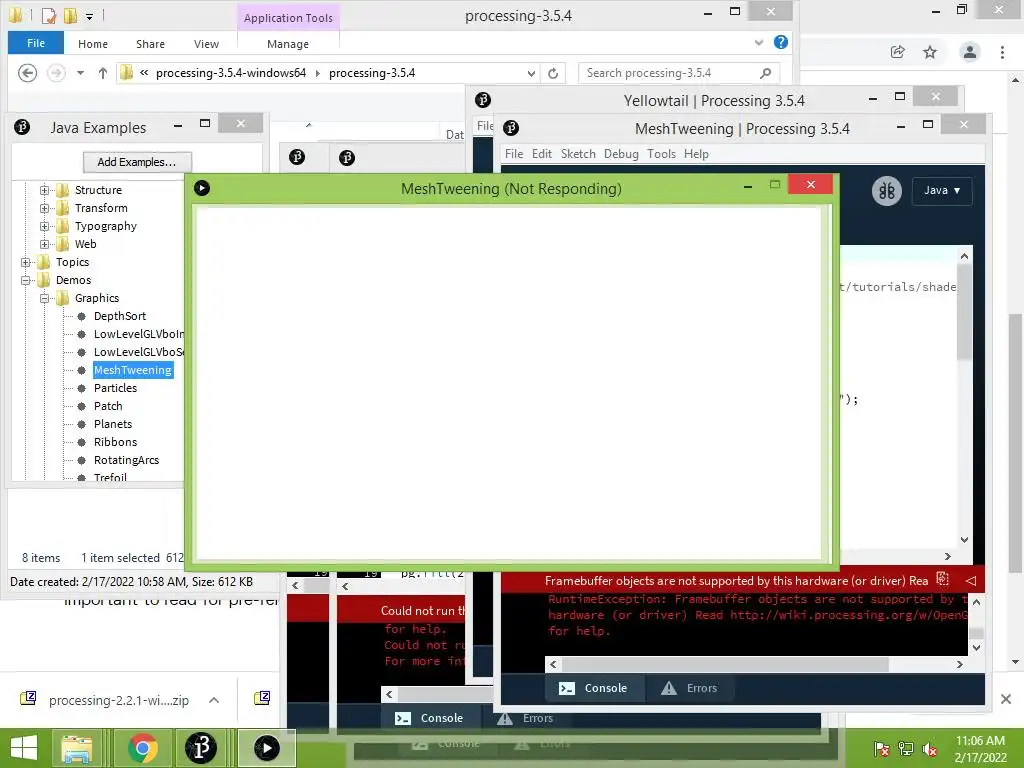Open File Explorer from taskbar
The height and width of the screenshot is (768, 1024).
point(78,748)
